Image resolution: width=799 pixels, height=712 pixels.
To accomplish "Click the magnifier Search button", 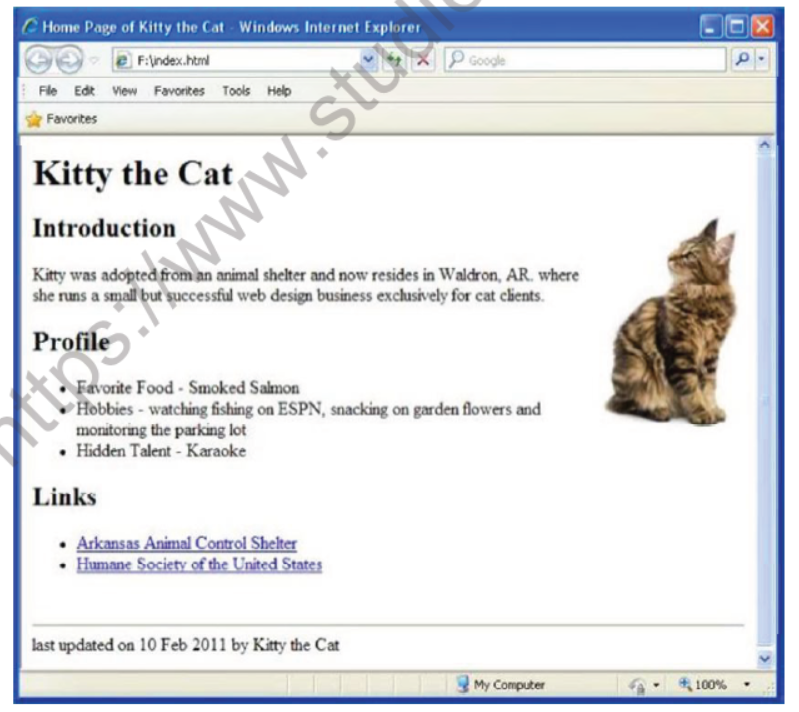I will tap(742, 60).
